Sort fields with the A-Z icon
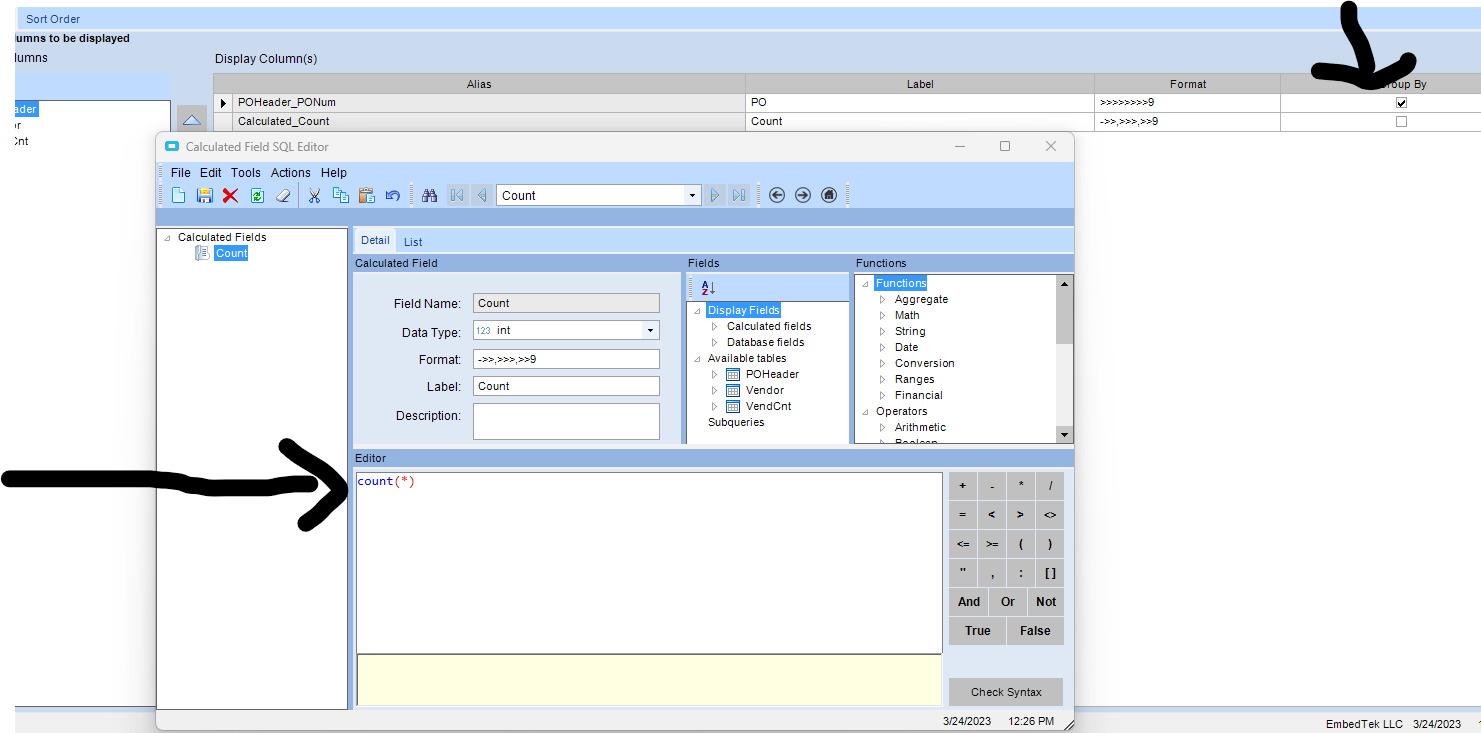 pos(708,288)
